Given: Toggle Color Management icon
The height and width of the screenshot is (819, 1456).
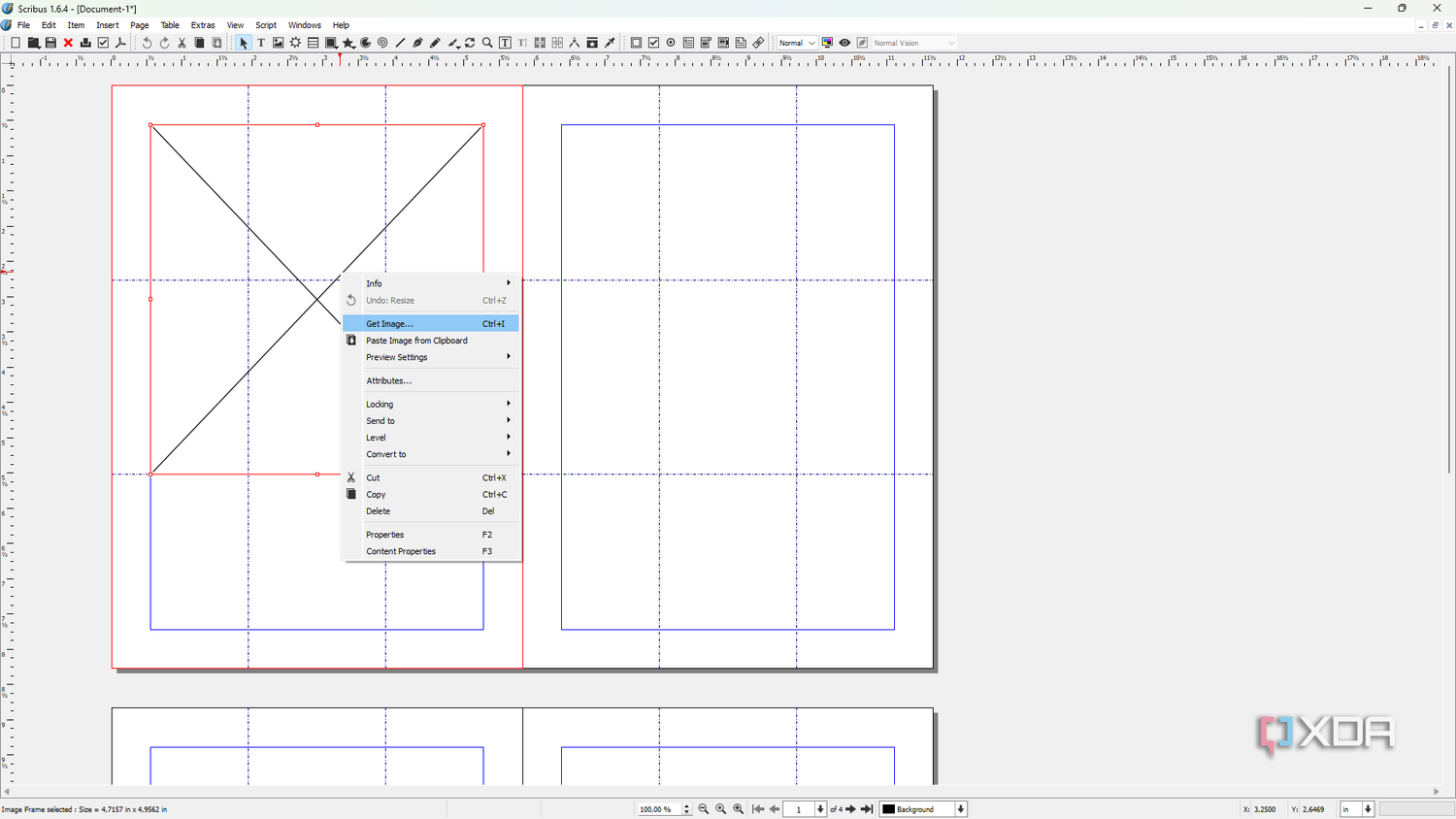Looking at the screenshot, I should [x=828, y=43].
